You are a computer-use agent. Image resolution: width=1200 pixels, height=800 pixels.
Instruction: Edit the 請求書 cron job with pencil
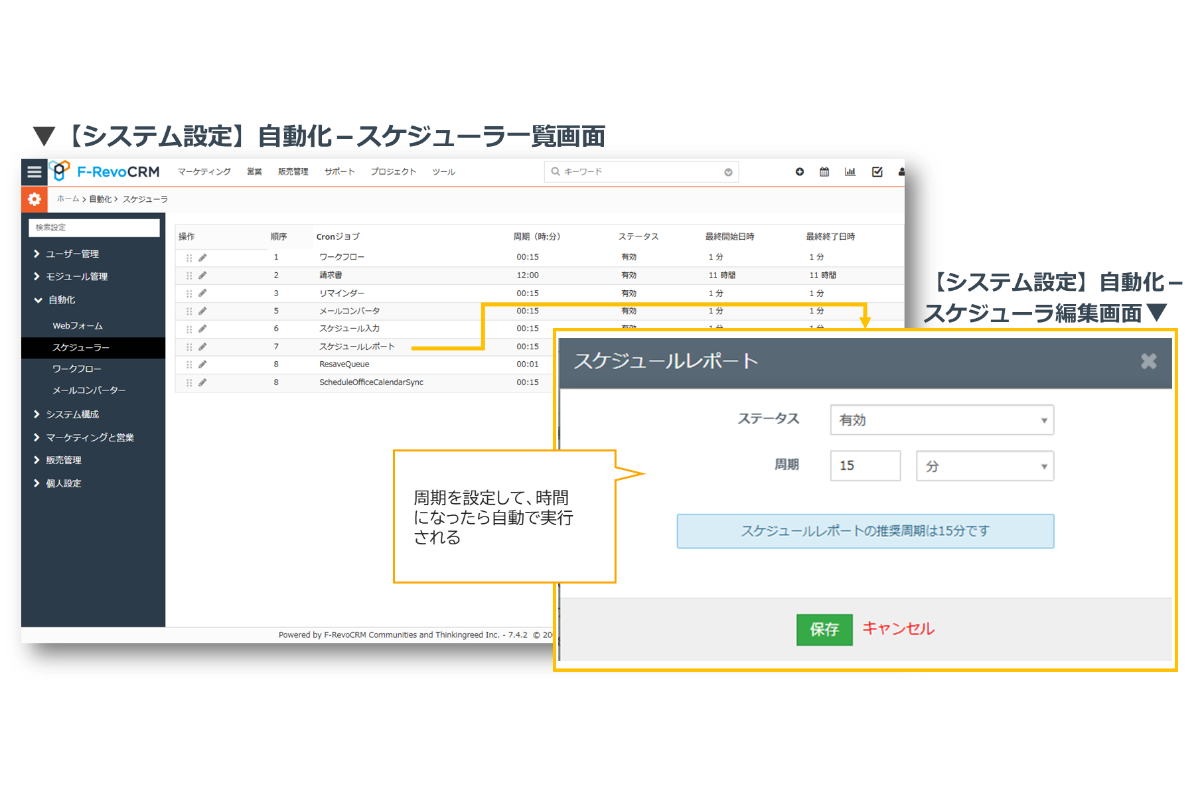tap(202, 275)
